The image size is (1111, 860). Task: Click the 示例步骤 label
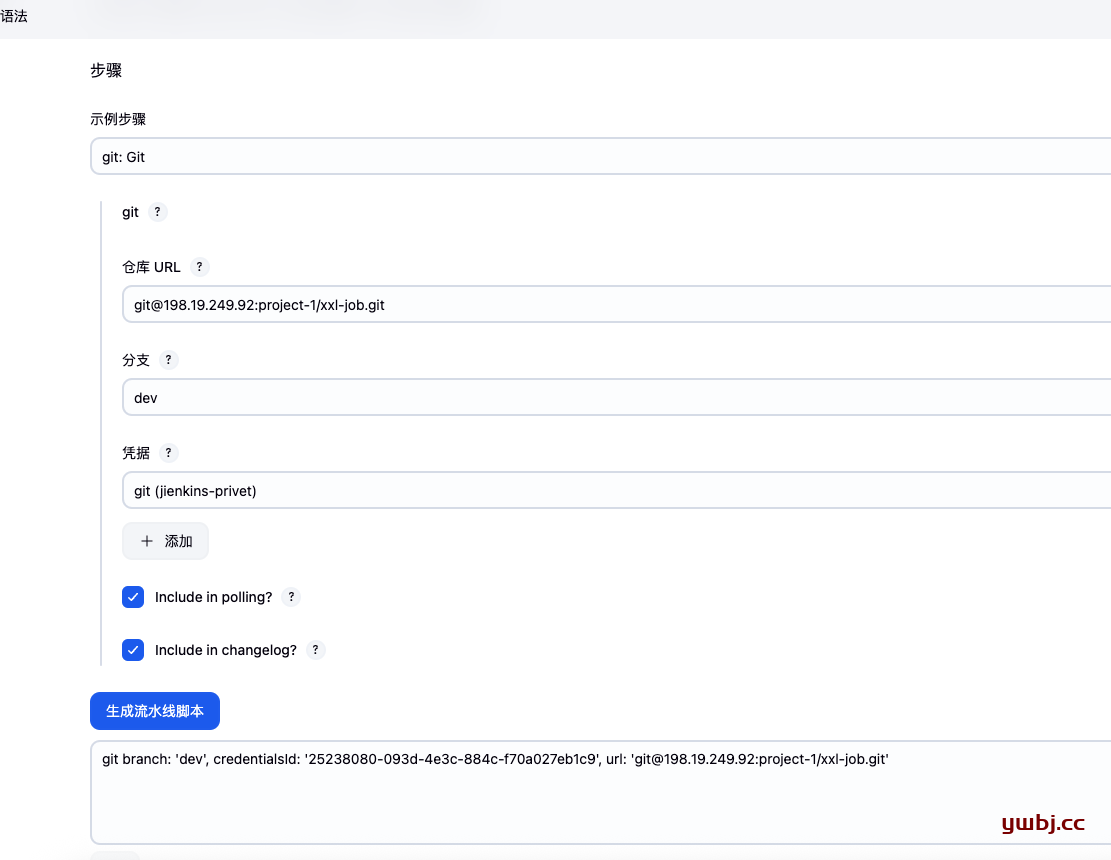118,119
